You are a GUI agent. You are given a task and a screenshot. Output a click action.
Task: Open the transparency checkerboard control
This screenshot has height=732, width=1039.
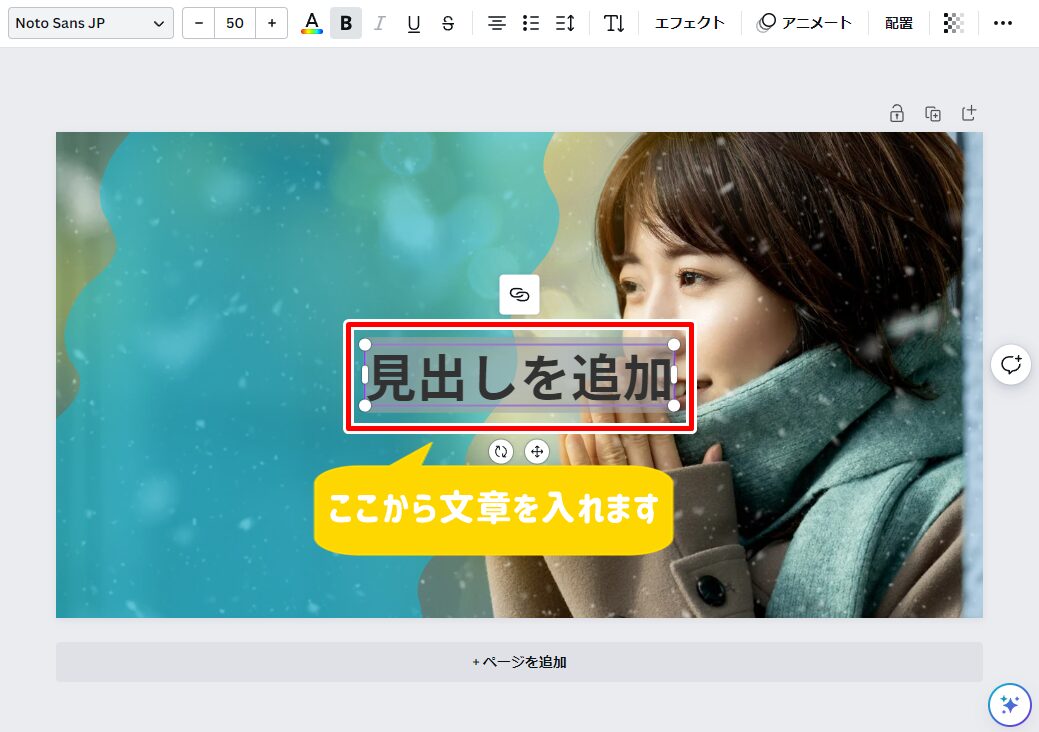tap(954, 23)
